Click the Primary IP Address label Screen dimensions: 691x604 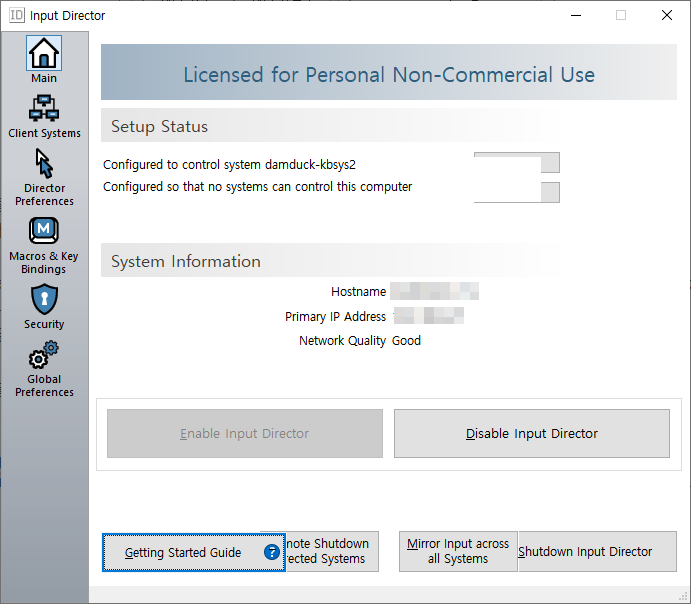pyautogui.click(x=335, y=316)
